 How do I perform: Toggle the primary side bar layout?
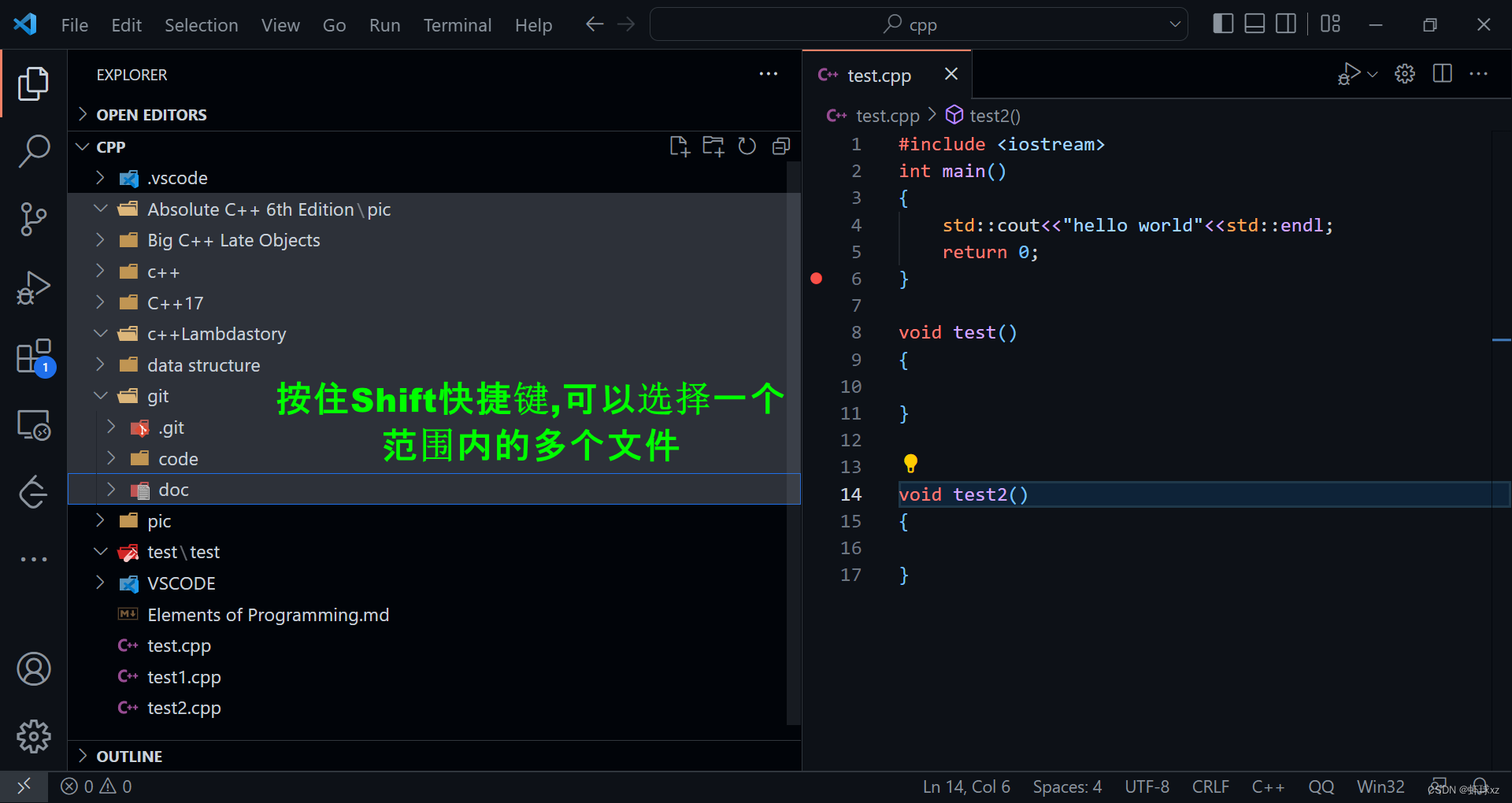click(1223, 24)
